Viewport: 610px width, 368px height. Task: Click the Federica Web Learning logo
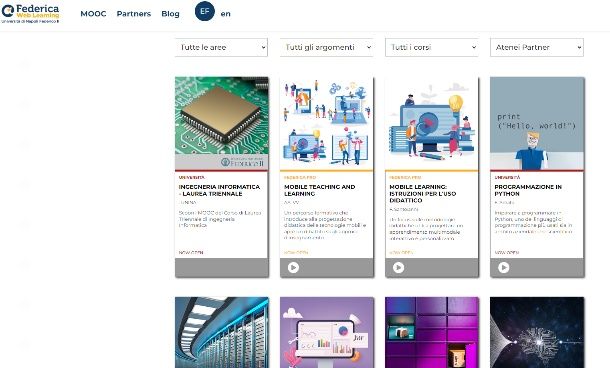point(30,14)
